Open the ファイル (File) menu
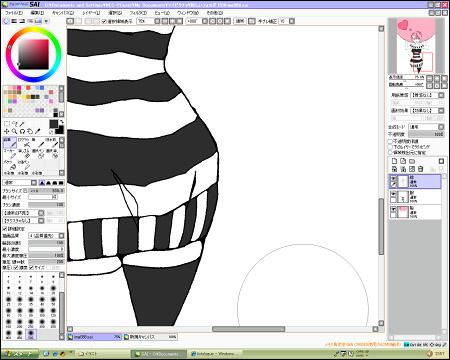 13,13
